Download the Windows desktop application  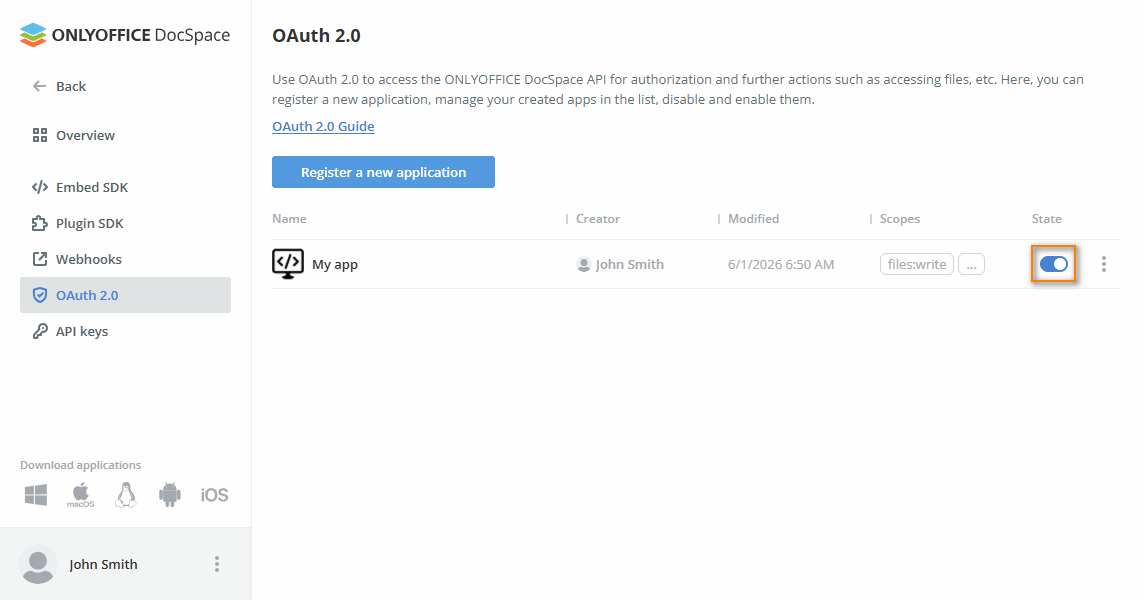36,495
